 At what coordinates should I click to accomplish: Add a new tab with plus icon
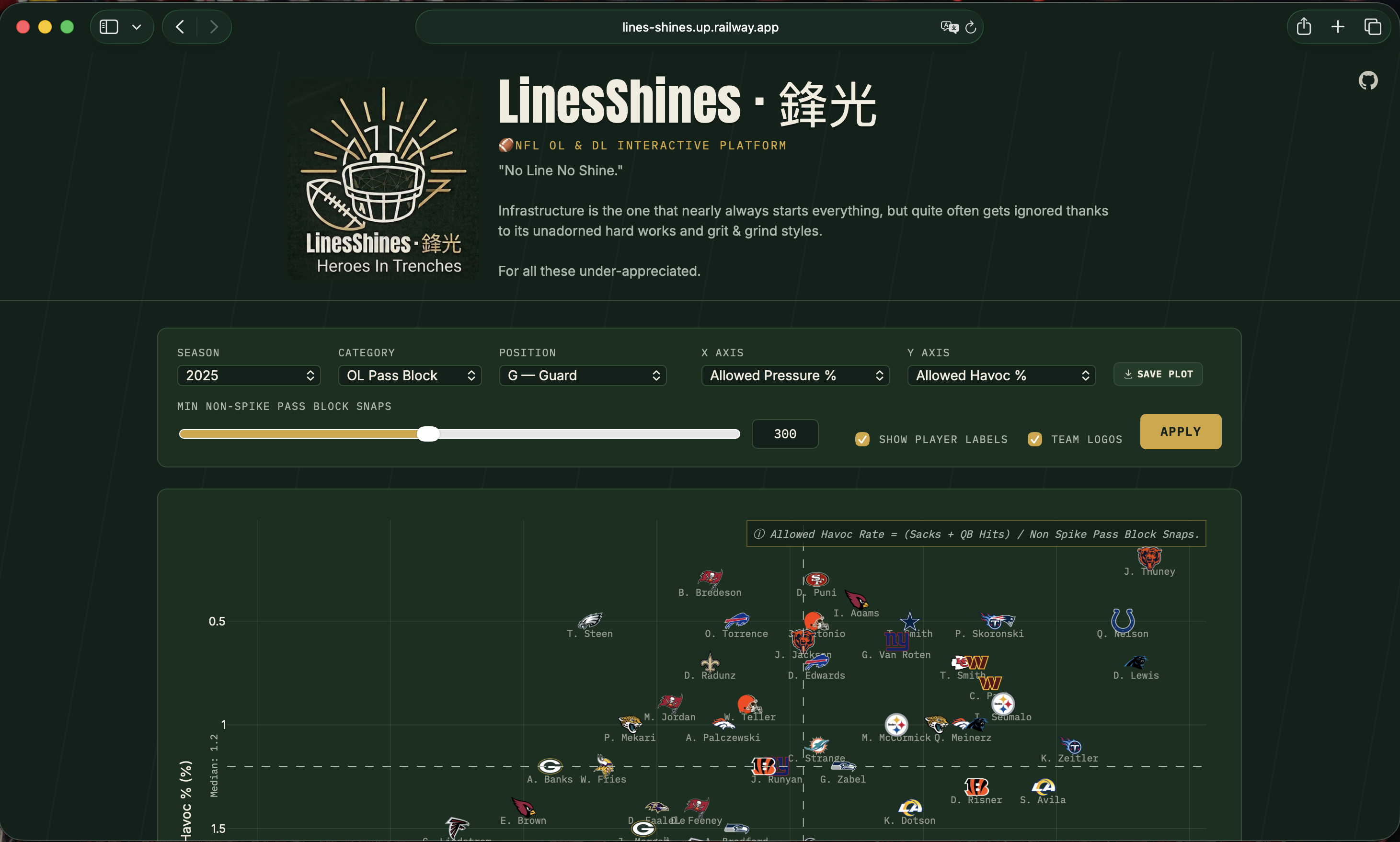(x=1338, y=27)
